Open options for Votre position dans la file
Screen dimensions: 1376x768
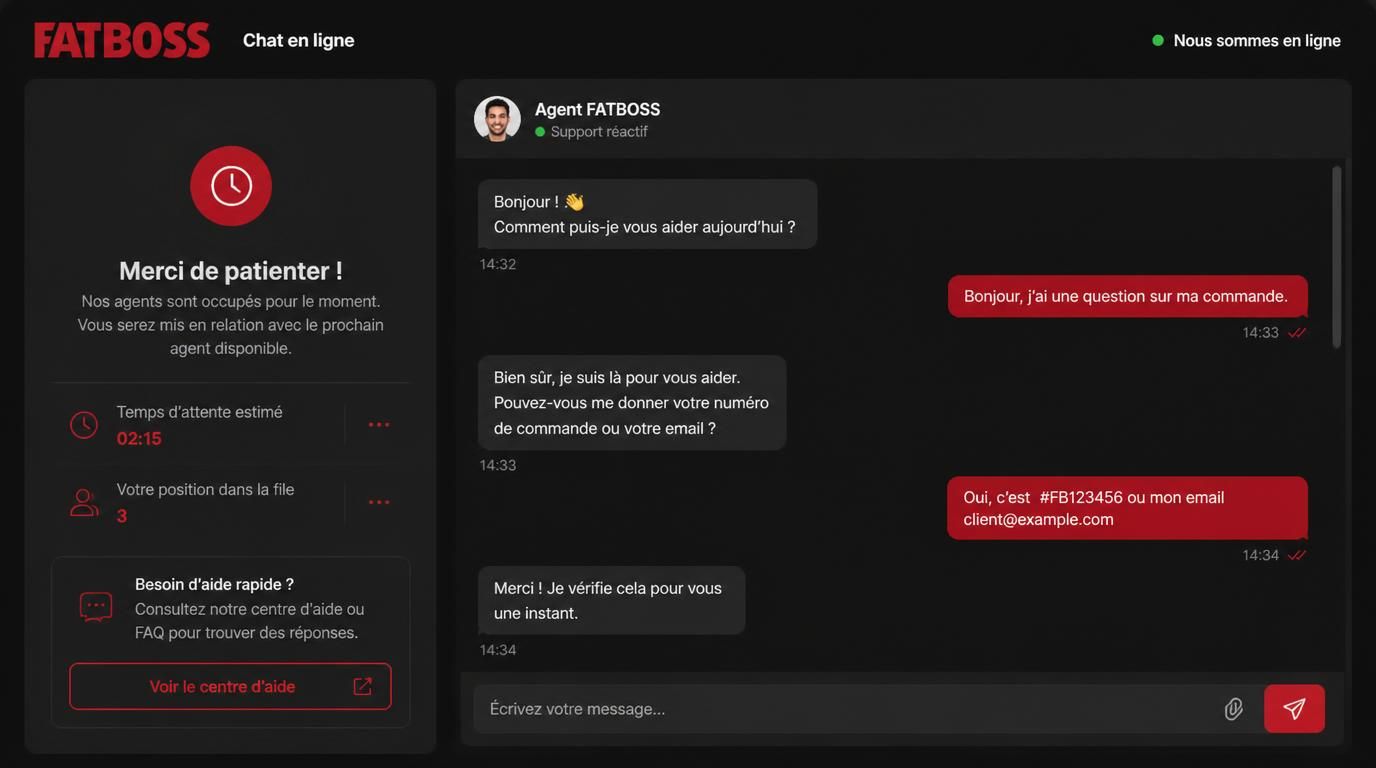(379, 502)
